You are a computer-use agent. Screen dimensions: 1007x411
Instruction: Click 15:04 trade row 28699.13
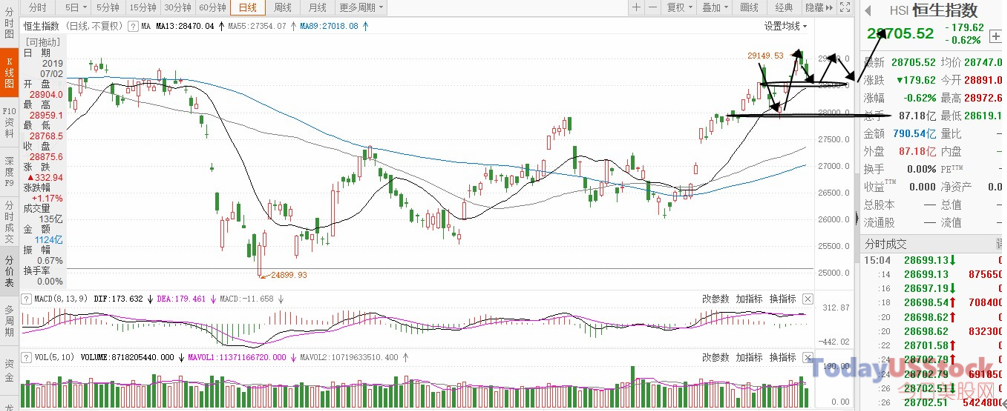pos(933,260)
